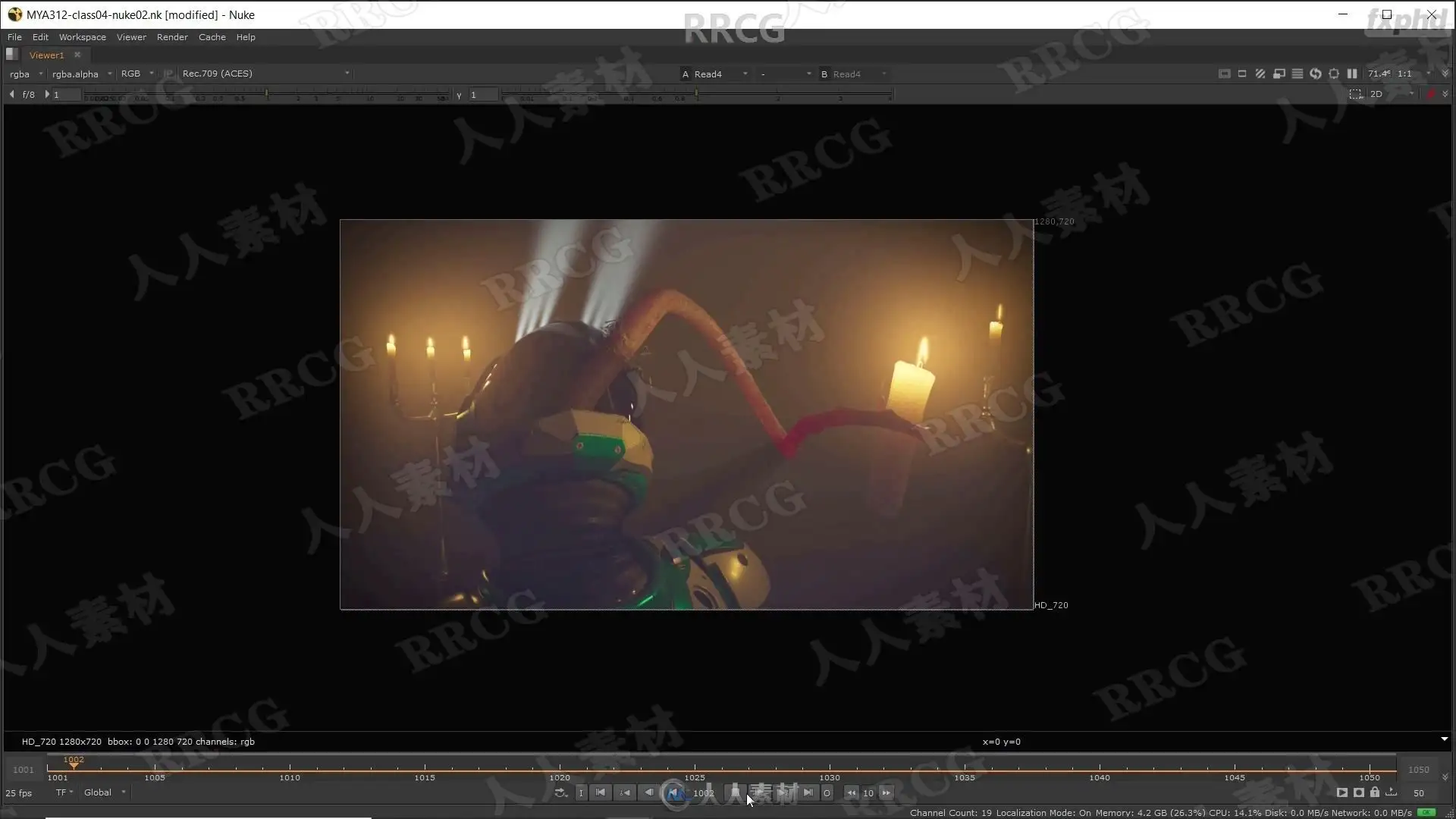
Task: Step back one frame
Action: pyautogui.click(x=648, y=792)
